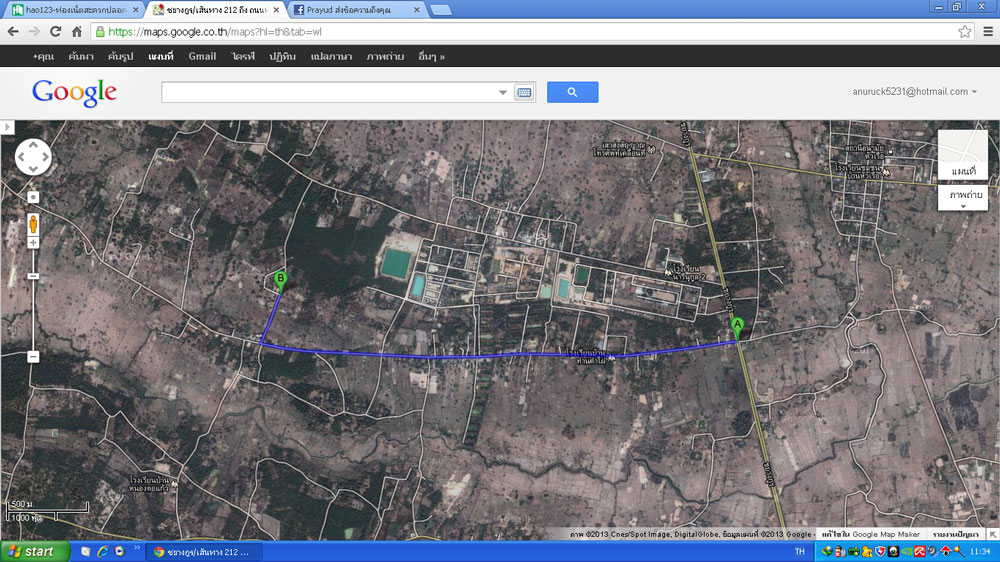Screen dimensions: 1000x562
Task: Open Gmail from Google top bar
Action: 202,56
